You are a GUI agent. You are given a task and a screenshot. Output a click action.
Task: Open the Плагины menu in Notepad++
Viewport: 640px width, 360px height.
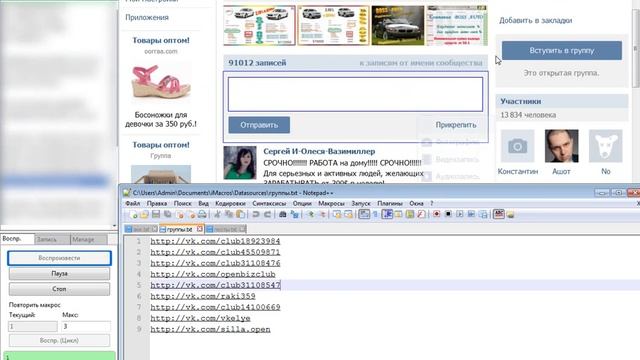click(390, 203)
